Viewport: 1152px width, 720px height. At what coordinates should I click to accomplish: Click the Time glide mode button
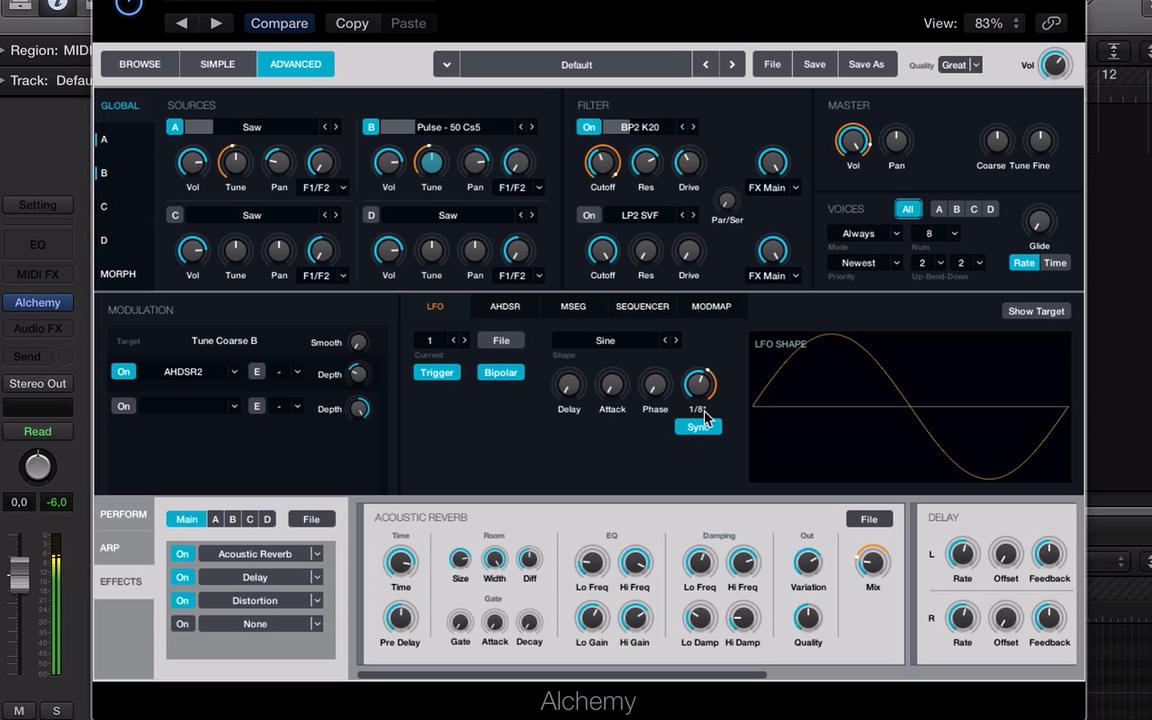[x=1055, y=263]
